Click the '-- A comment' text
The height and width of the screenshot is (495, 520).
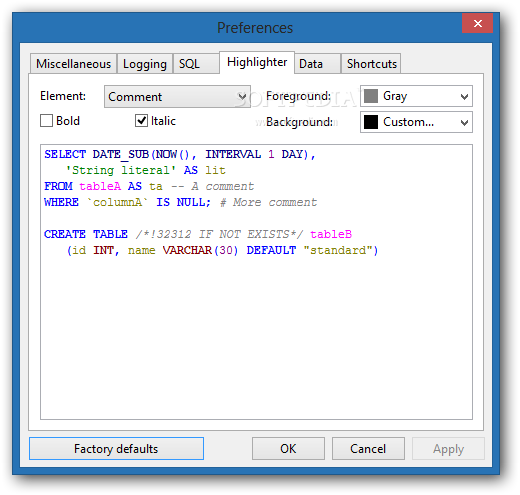[x=213, y=186]
